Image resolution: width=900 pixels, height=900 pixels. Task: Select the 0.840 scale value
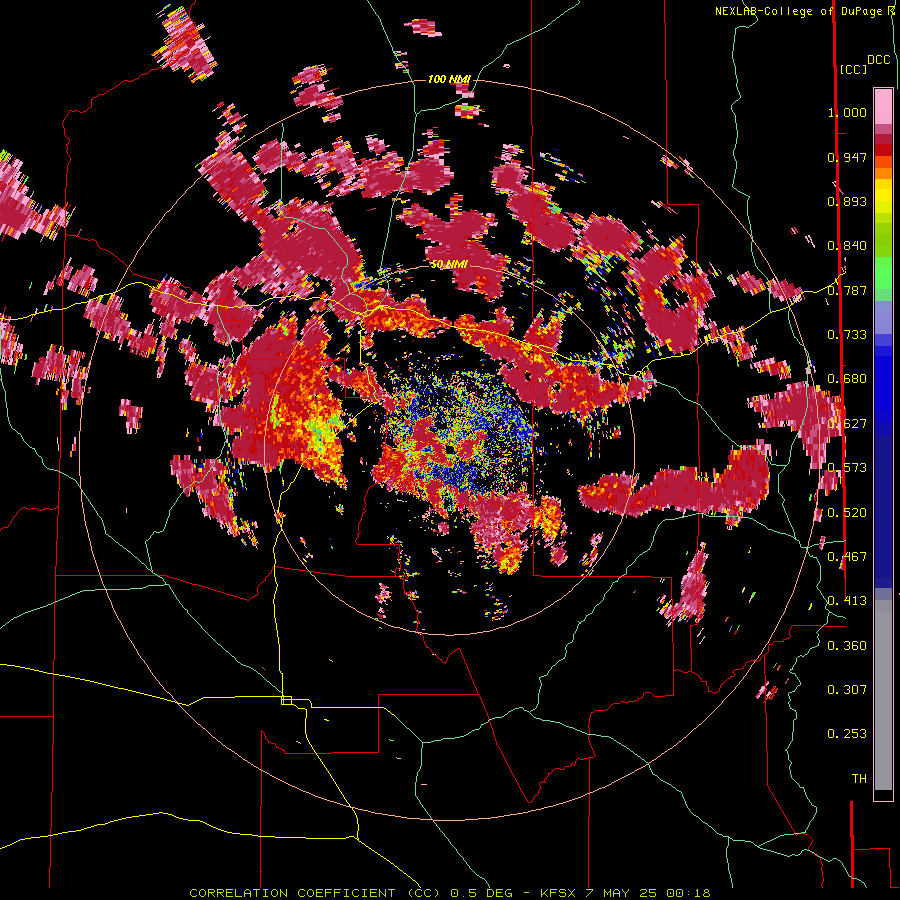pos(847,246)
